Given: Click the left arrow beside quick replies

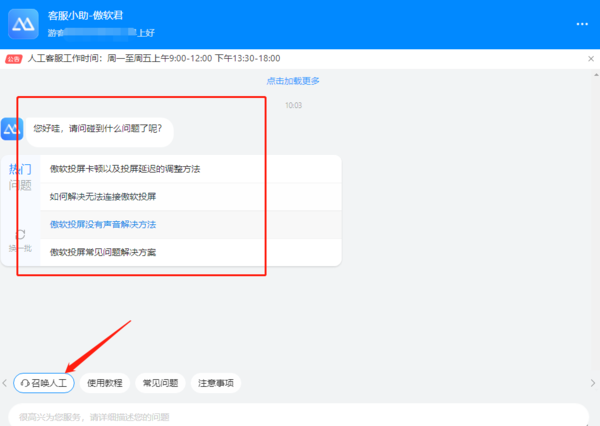Looking at the screenshot, I should point(5,383).
